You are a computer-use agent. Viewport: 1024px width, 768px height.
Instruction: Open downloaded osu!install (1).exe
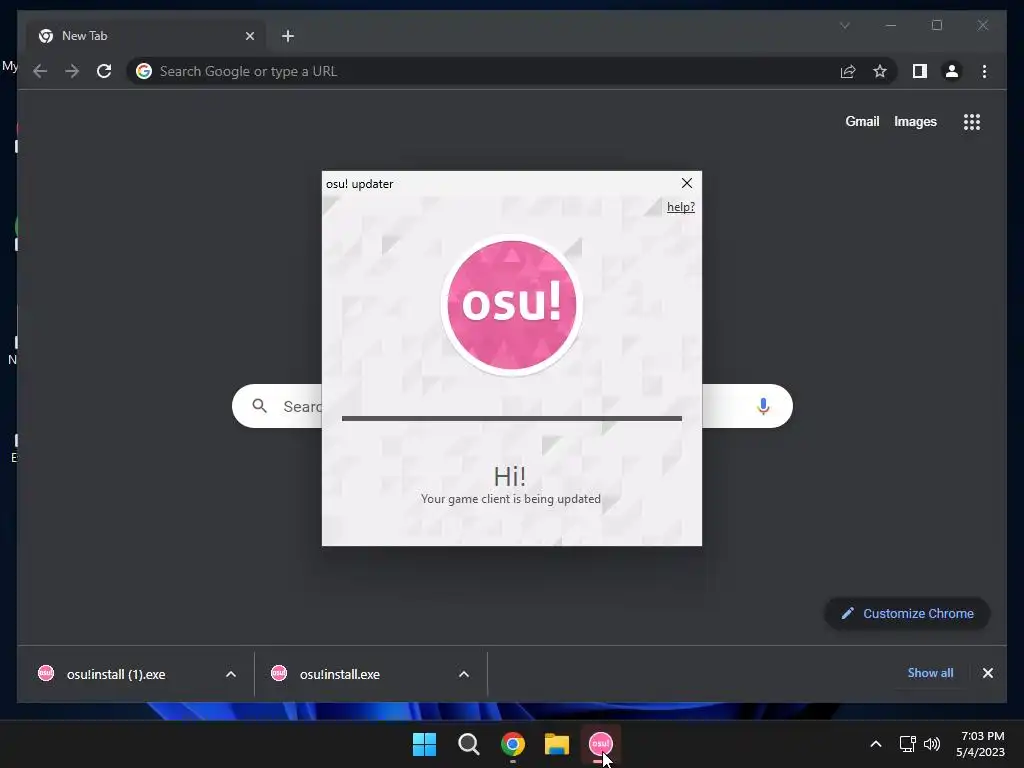tap(116, 674)
